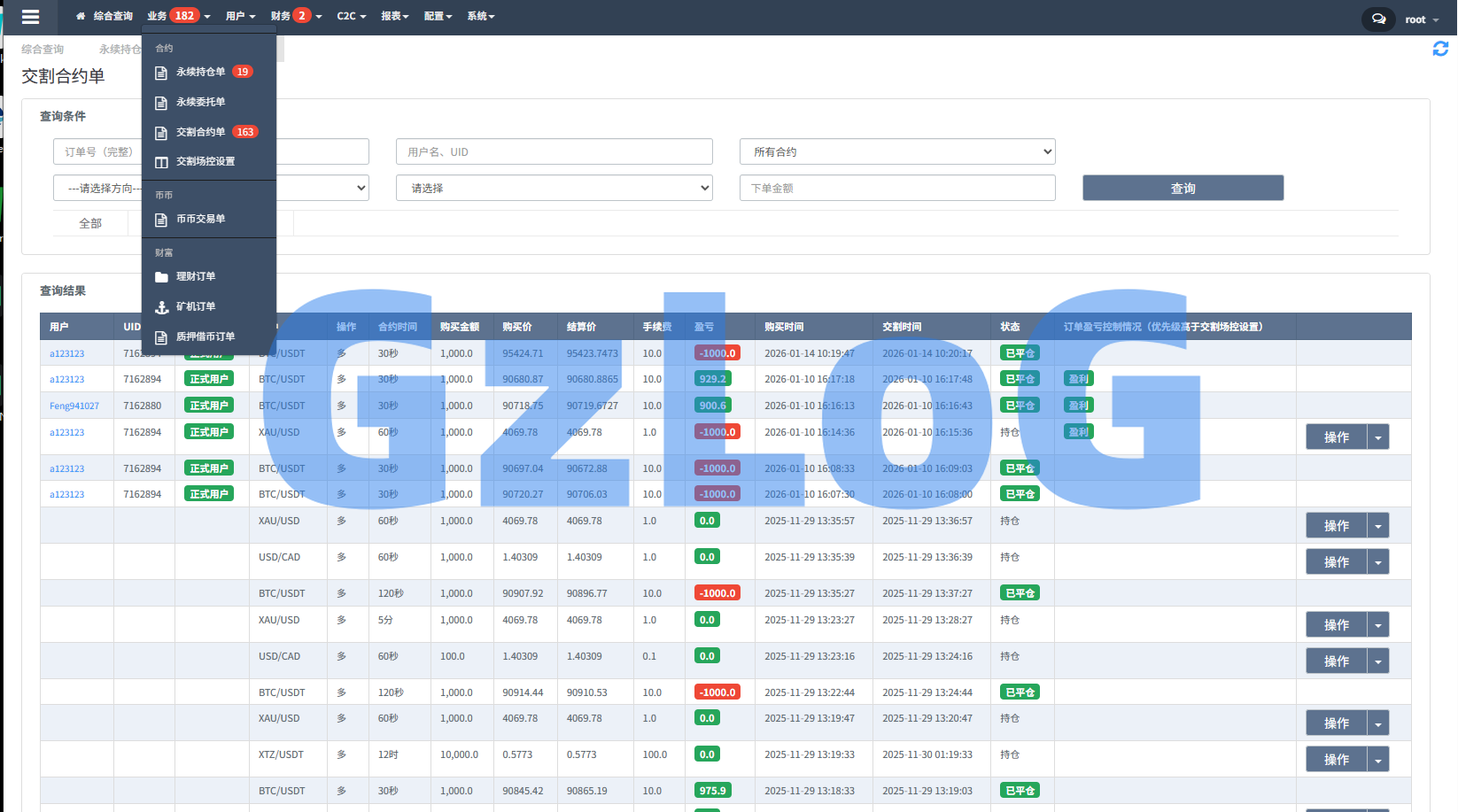Click the 查询 search button
The width and height of the screenshot is (1458, 812).
coord(1182,188)
